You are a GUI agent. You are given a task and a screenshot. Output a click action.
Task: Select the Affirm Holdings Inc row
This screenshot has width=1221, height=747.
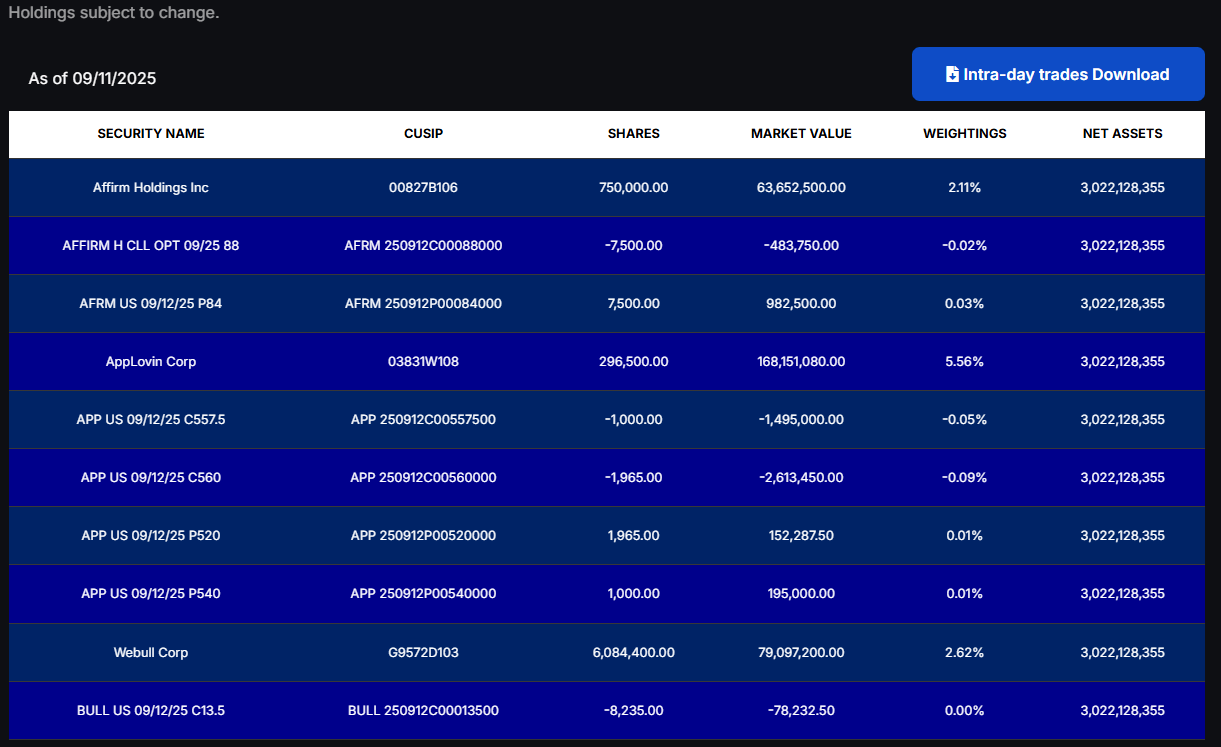pos(607,187)
